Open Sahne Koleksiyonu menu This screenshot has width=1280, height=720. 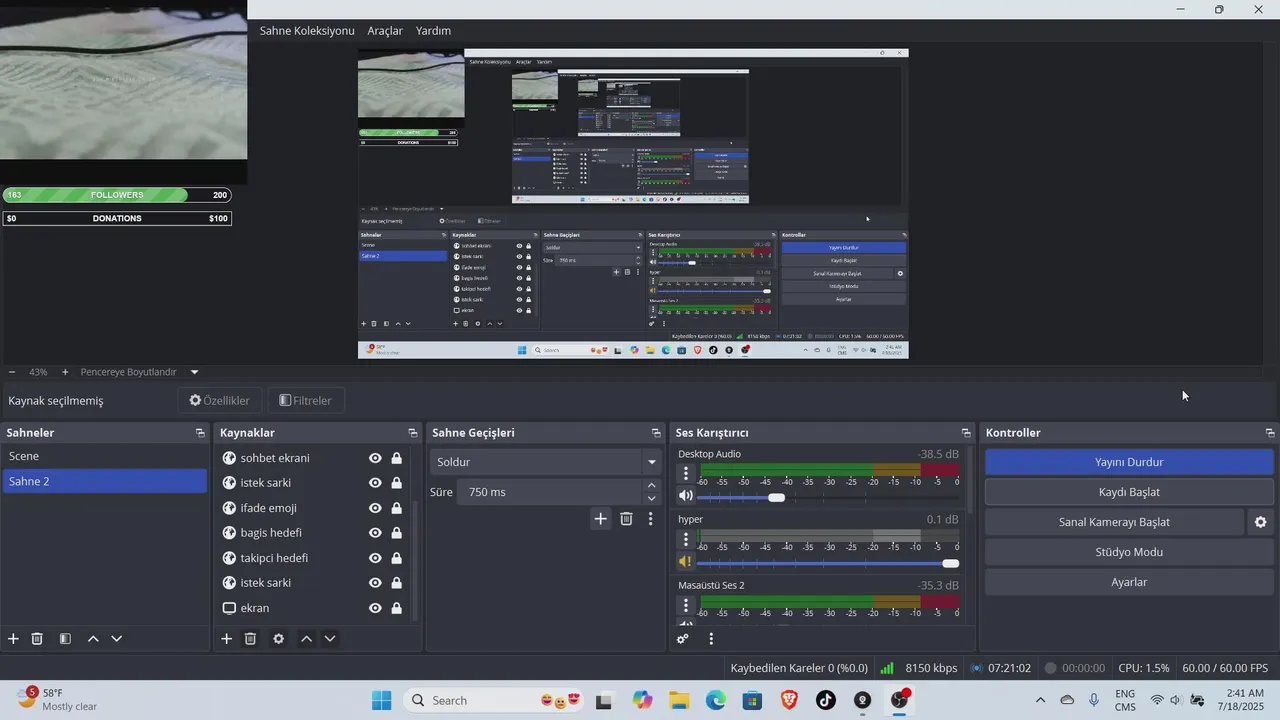[x=307, y=31]
